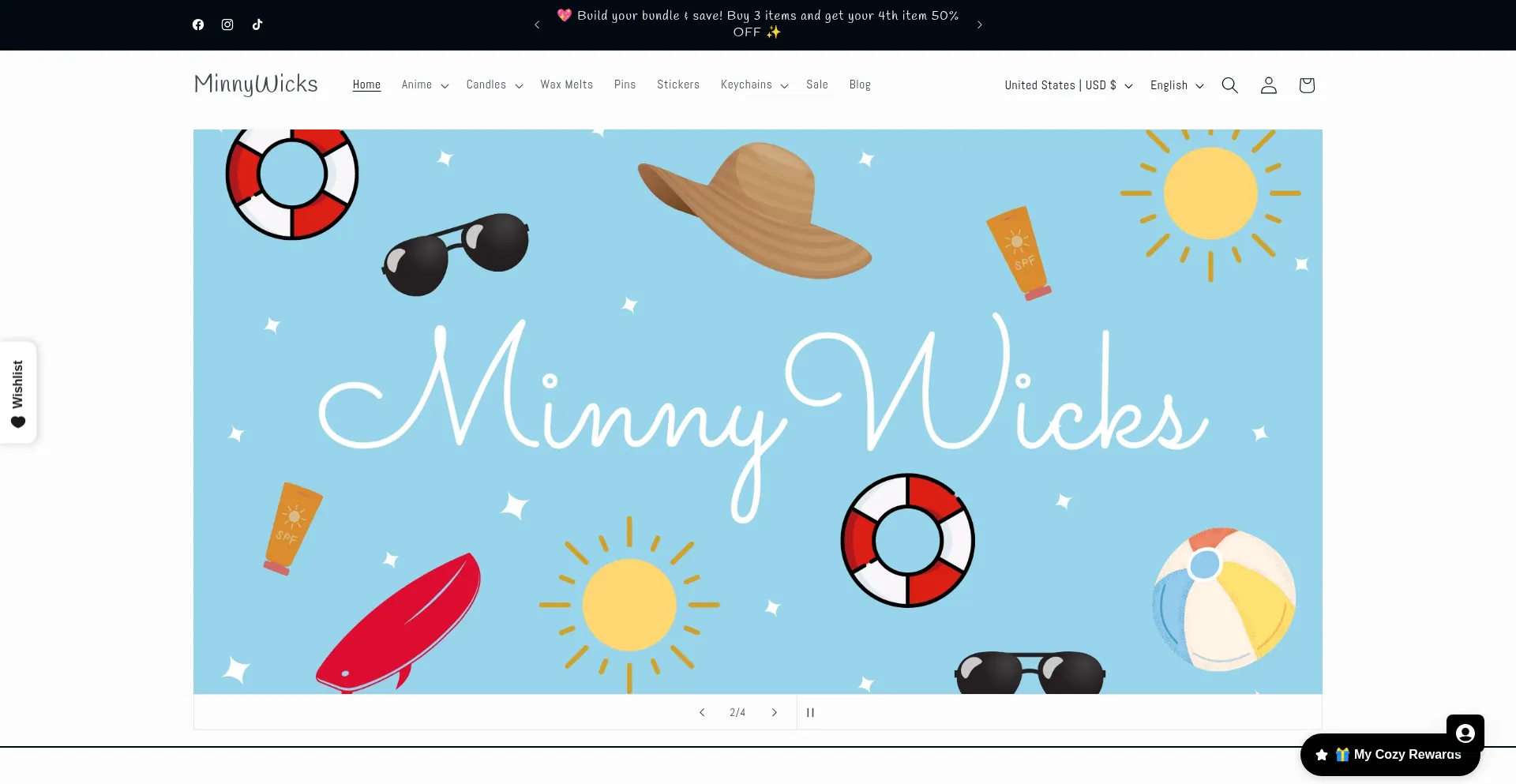Click the 2/4 slide counter

point(737,712)
